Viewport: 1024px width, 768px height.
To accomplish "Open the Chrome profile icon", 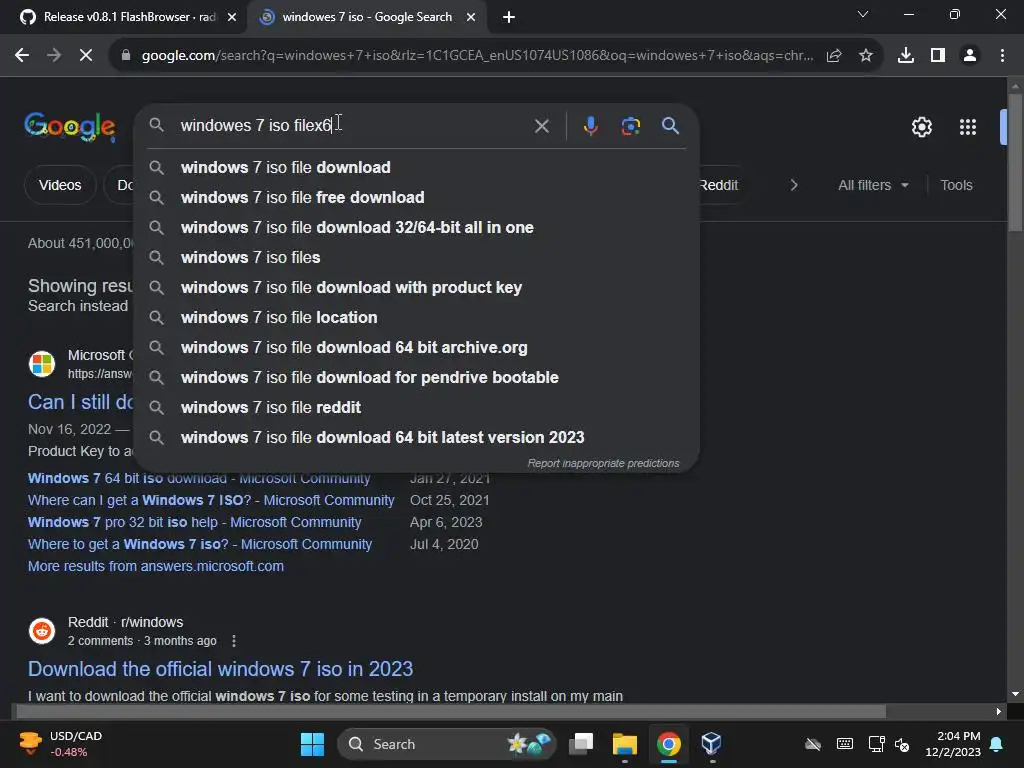I will [x=970, y=56].
